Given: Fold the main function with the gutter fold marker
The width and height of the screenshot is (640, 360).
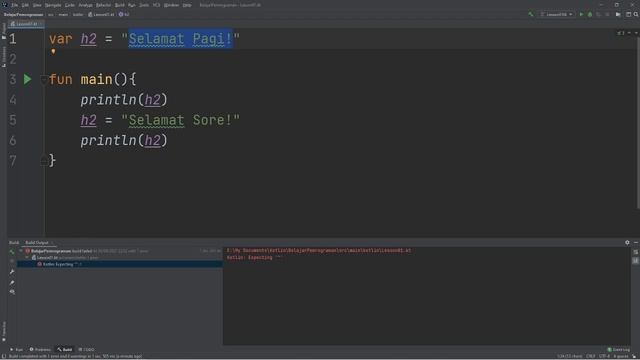Looking at the screenshot, I should coord(44,79).
